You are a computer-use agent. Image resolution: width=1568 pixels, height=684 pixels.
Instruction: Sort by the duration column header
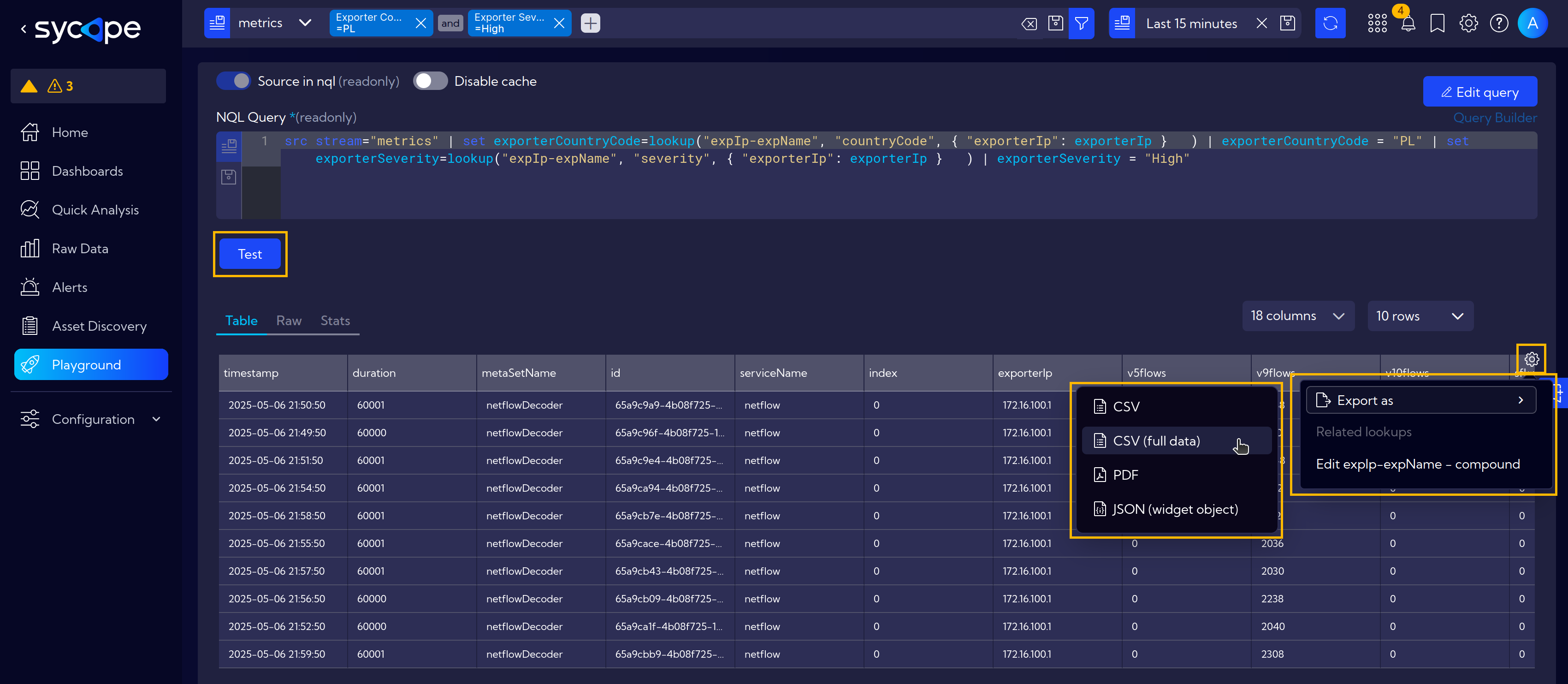(x=411, y=373)
